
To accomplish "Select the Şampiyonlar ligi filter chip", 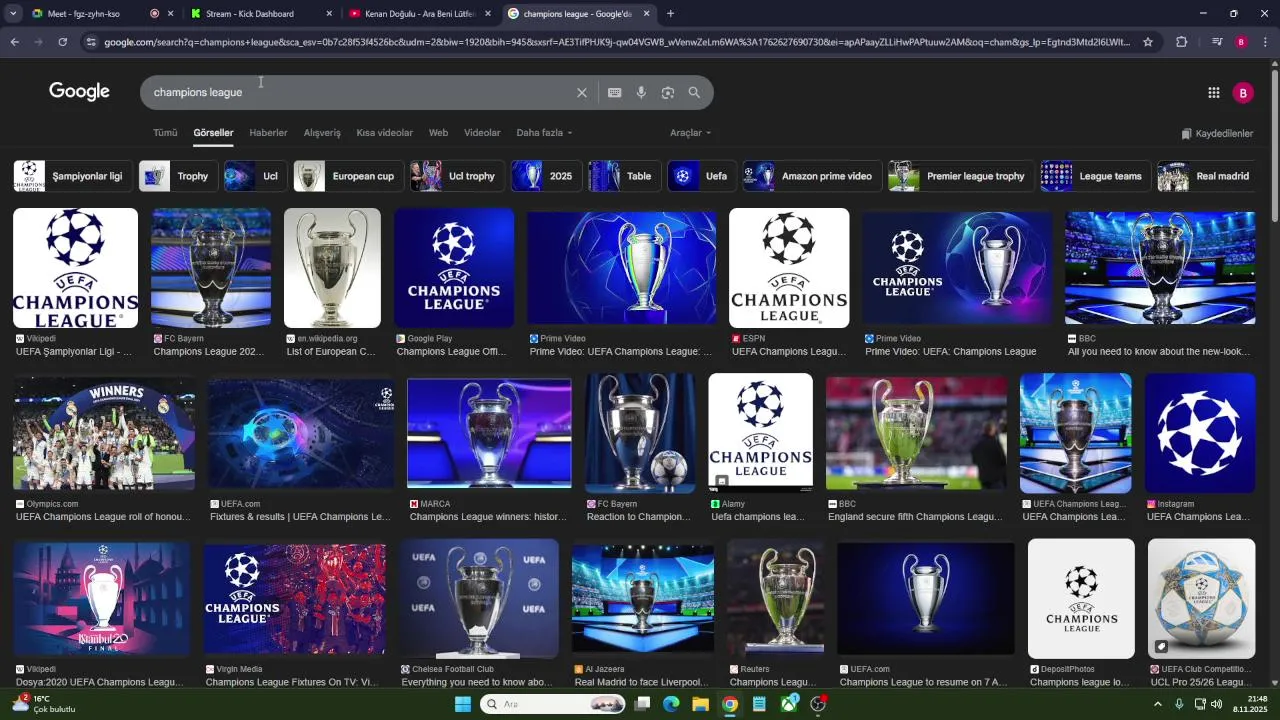I will (x=71, y=176).
